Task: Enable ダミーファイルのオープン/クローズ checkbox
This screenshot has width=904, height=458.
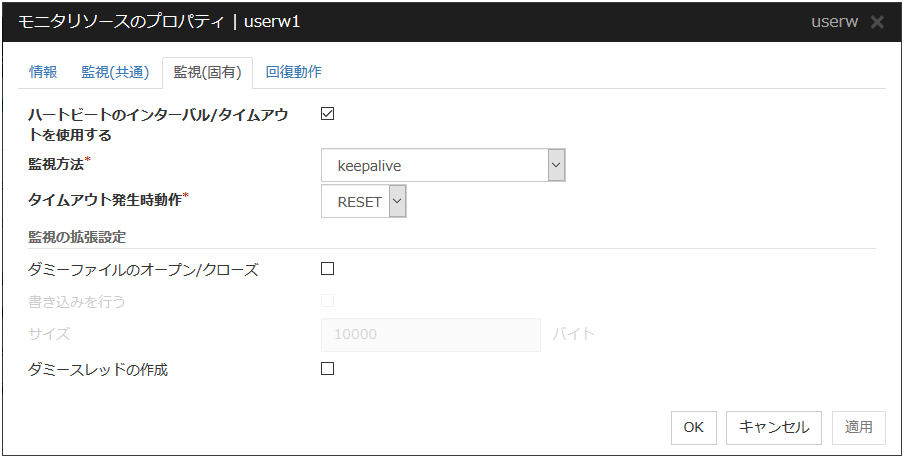Action: click(327, 268)
